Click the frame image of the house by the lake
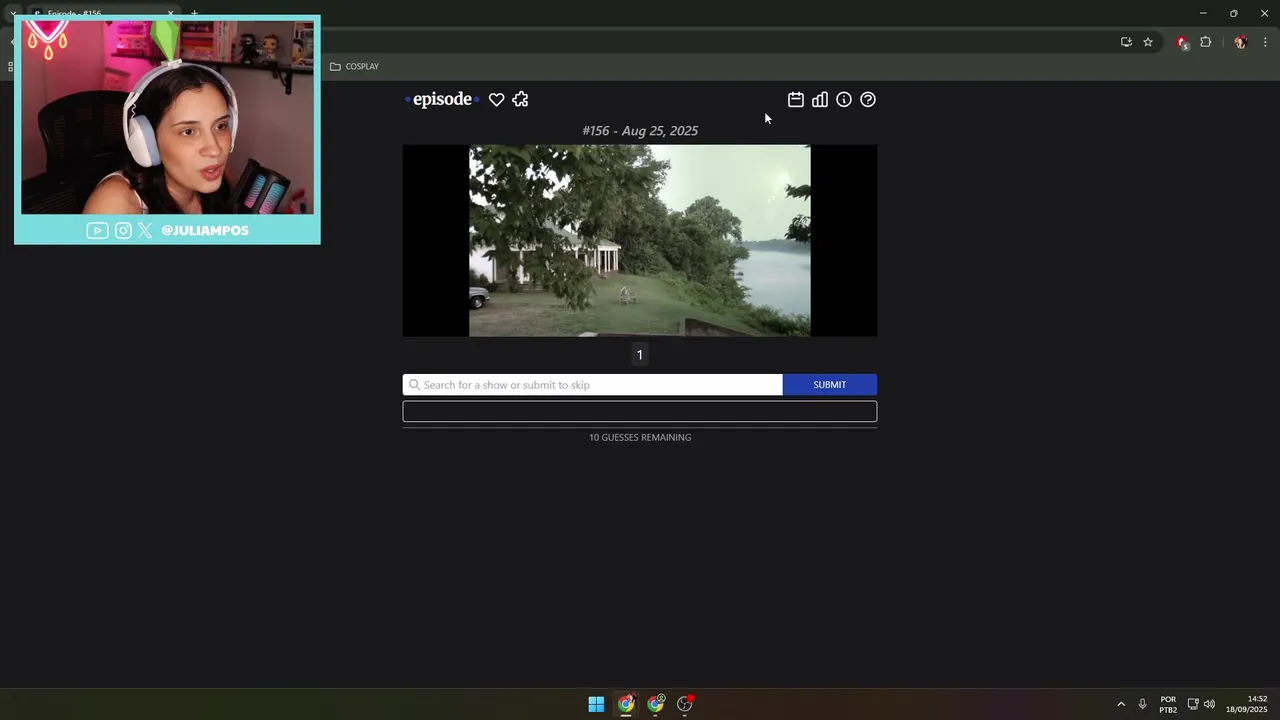This screenshot has width=1280, height=720. tap(640, 241)
